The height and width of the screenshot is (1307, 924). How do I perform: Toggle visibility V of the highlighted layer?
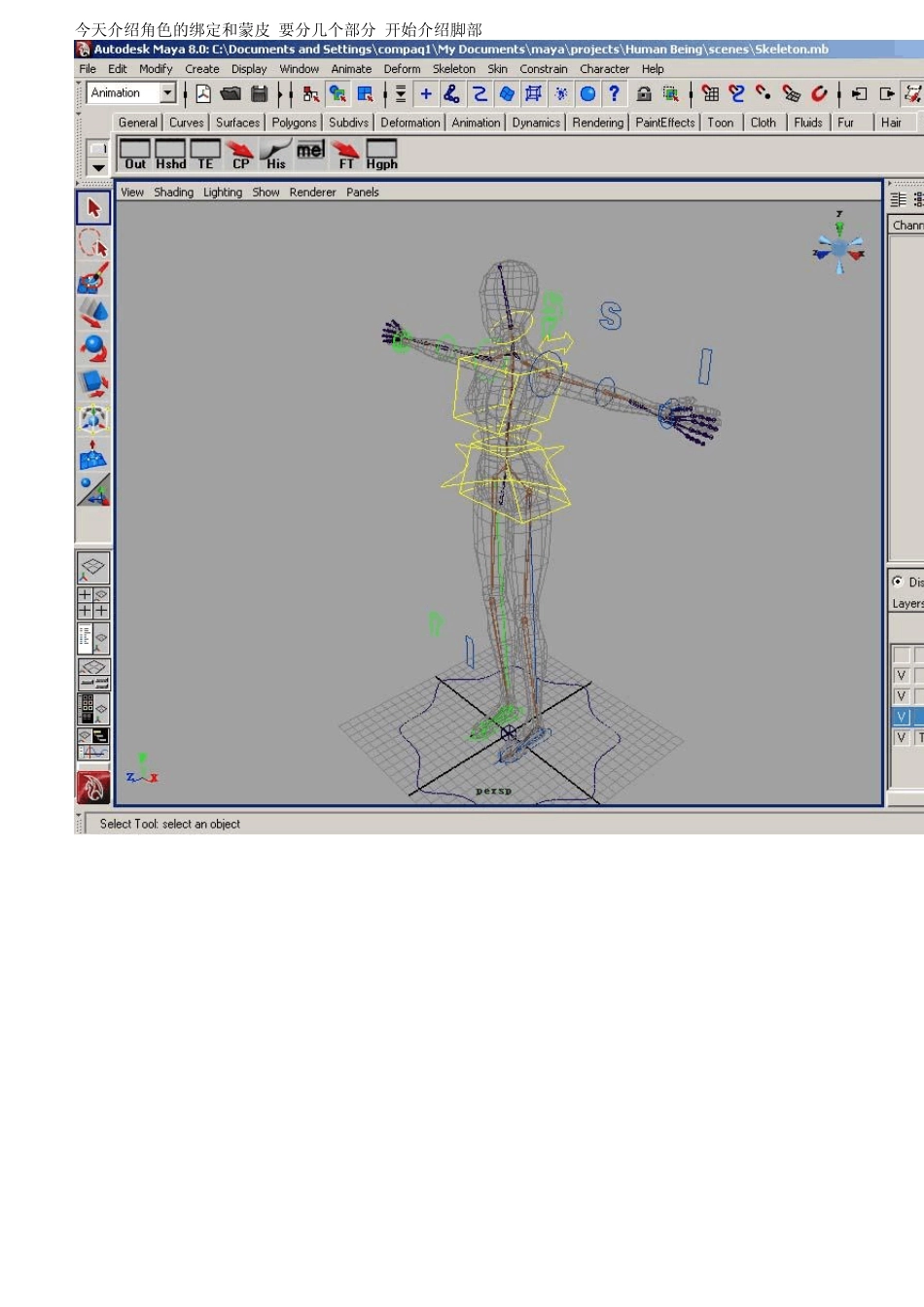[902, 717]
